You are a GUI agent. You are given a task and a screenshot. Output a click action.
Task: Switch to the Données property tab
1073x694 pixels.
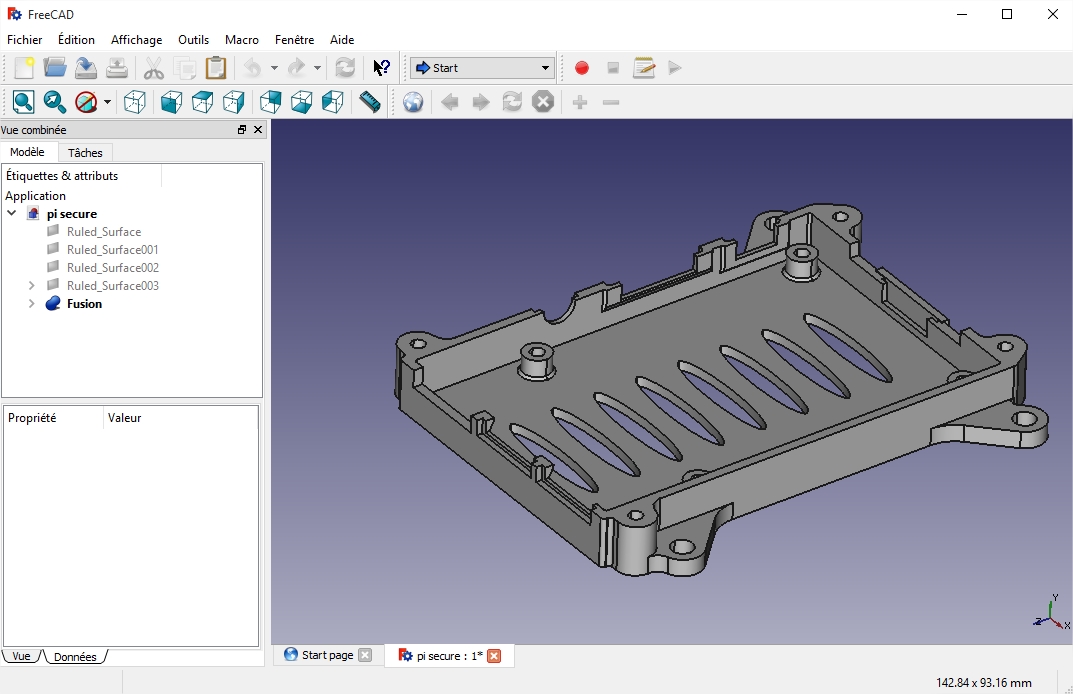(75, 657)
